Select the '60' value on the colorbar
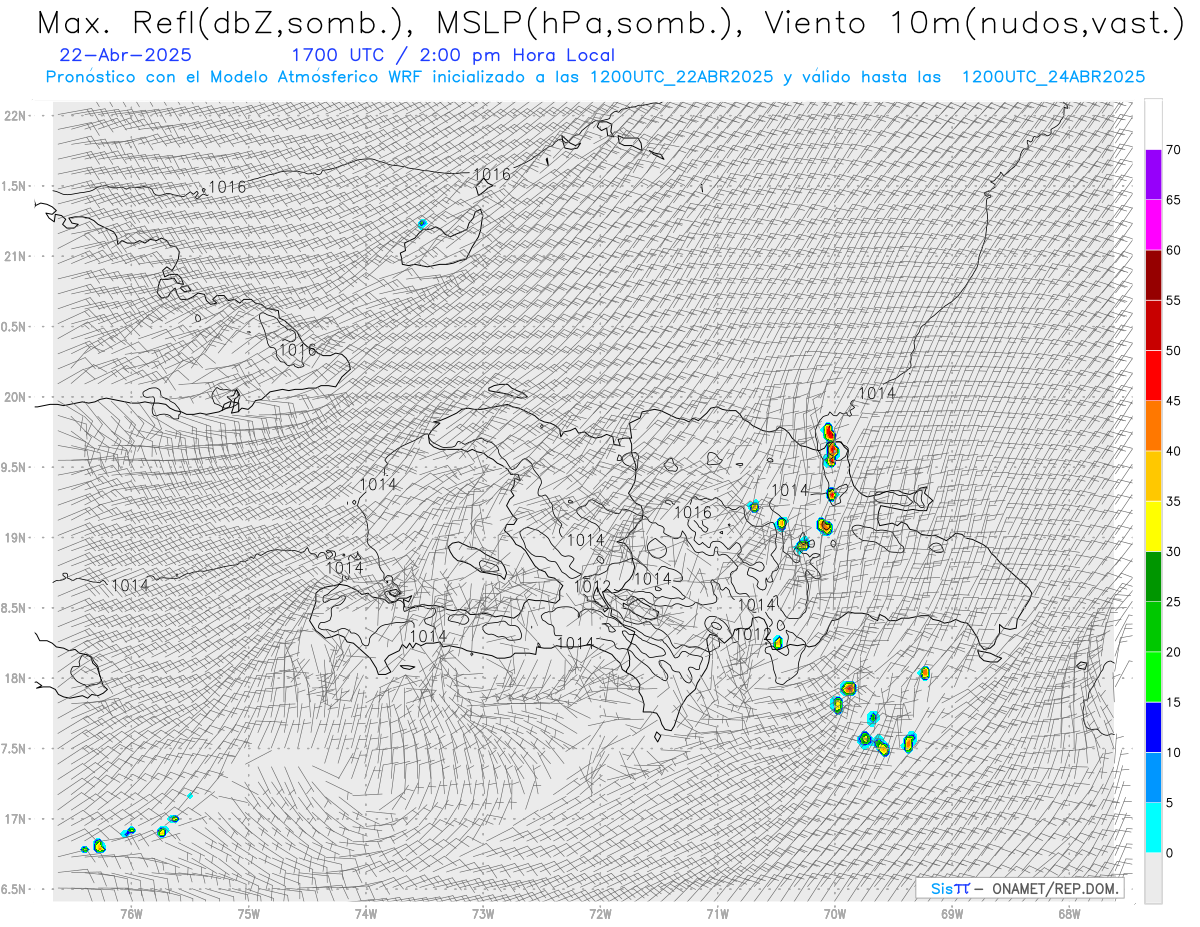The image size is (1200, 927). click(1174, 250)
